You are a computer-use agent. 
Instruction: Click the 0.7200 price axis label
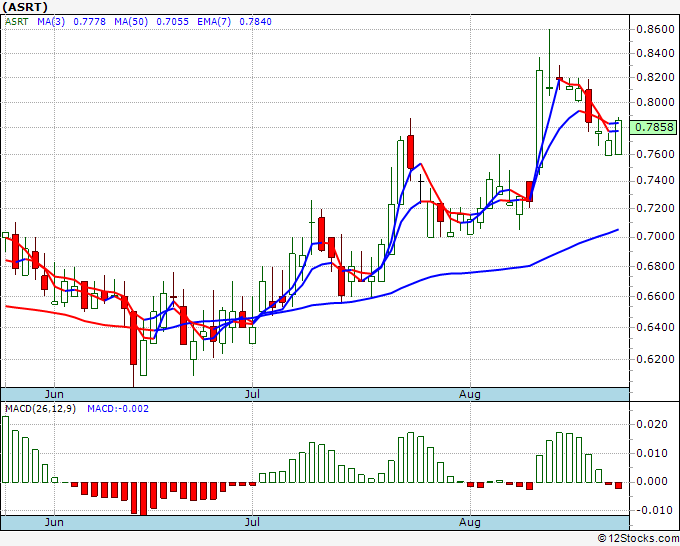coord(655,209)
